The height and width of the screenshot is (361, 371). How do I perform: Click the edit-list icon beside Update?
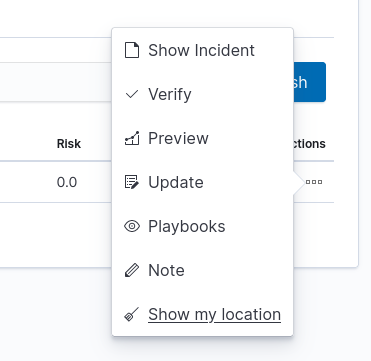132,182
